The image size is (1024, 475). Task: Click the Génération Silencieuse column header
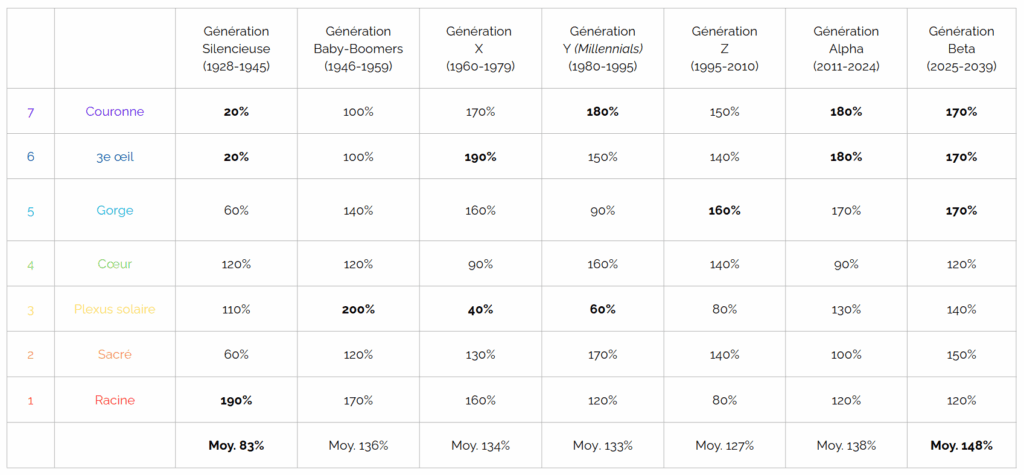click(x=236, y=49)
